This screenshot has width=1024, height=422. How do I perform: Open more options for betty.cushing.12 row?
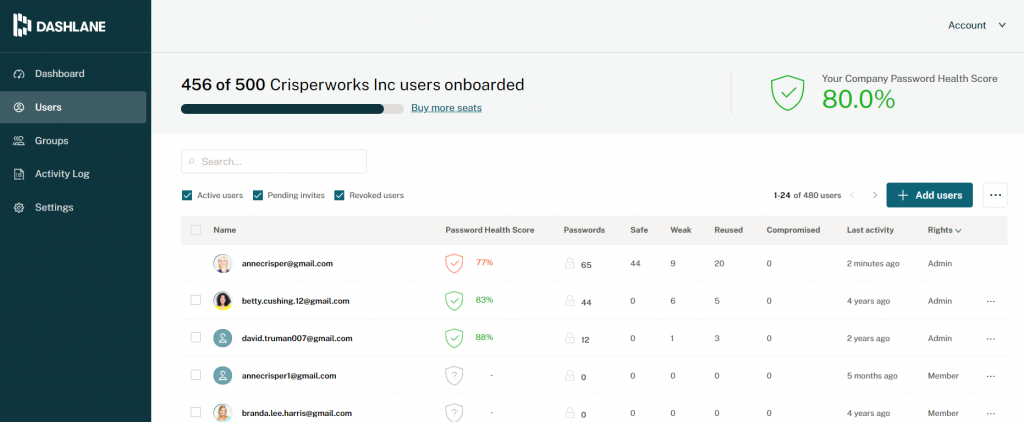coord(991,301)
